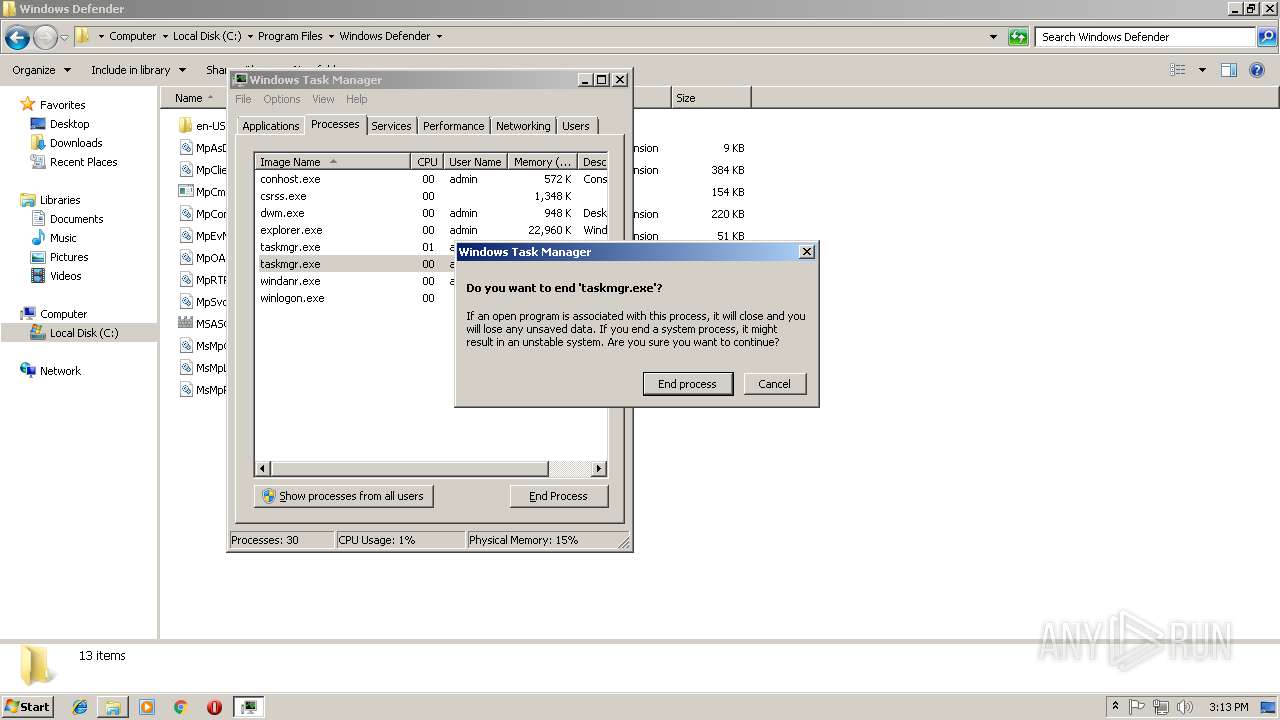Image resolution: width=1280 pixels, height=720 pixels.
Task: Open Task Manager File menu
Action: coord(243,99)
